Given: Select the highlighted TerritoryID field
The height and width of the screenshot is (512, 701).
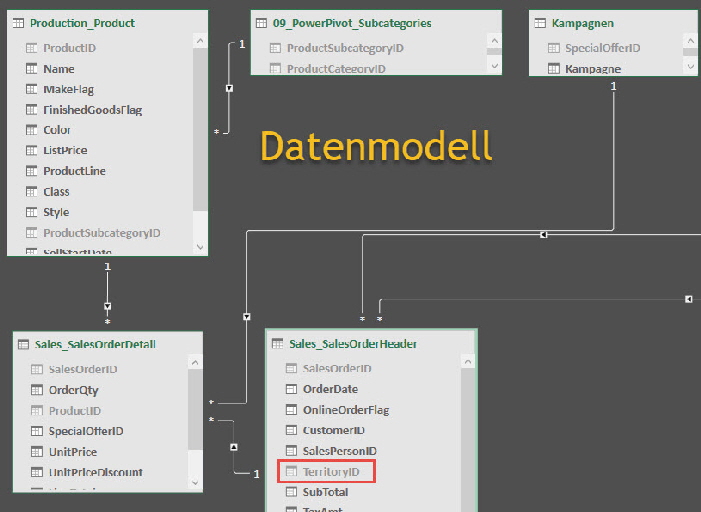Looking at the screenshot, I should (326, 472).
